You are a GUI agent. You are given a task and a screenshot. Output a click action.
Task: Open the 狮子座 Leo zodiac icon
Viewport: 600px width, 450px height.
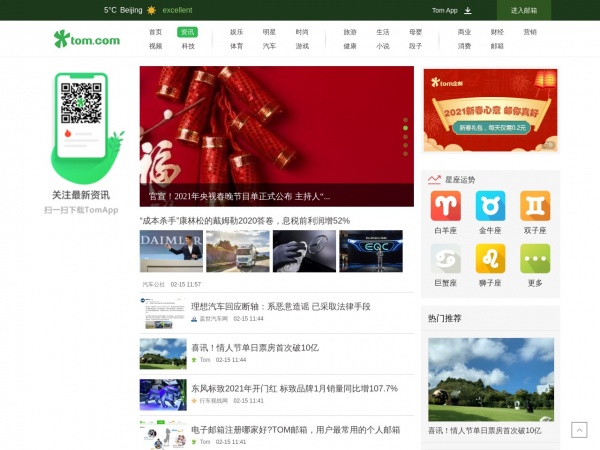pos(490,259)
